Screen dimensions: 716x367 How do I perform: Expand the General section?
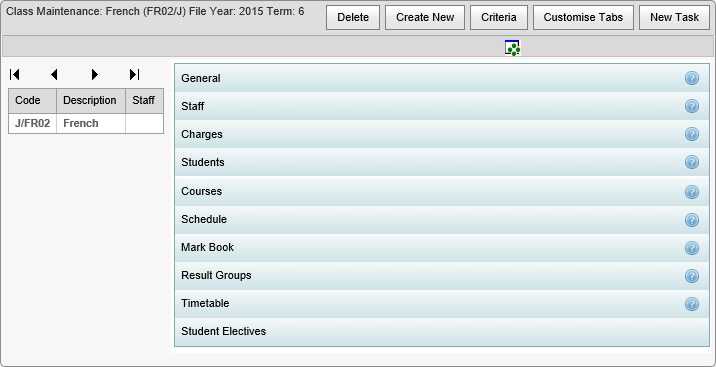(x=442, y=78)
